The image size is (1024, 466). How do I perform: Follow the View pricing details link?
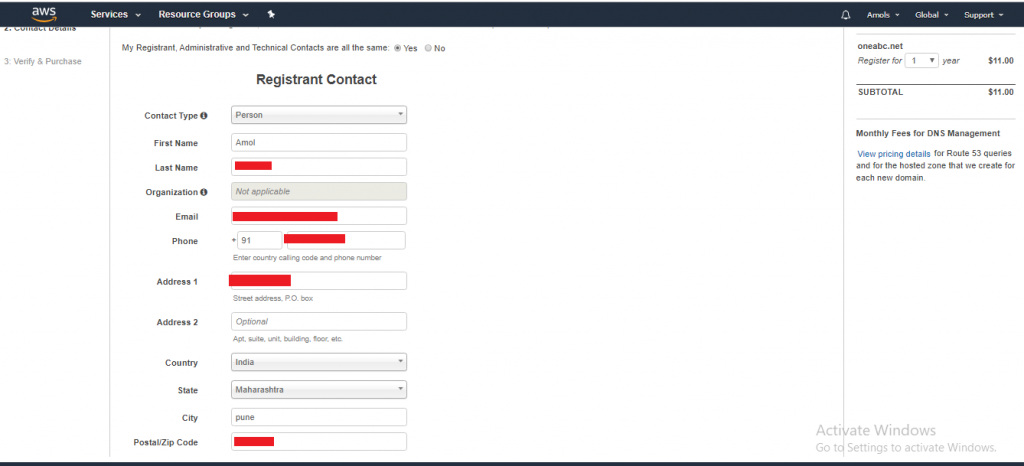click(893, 154)
